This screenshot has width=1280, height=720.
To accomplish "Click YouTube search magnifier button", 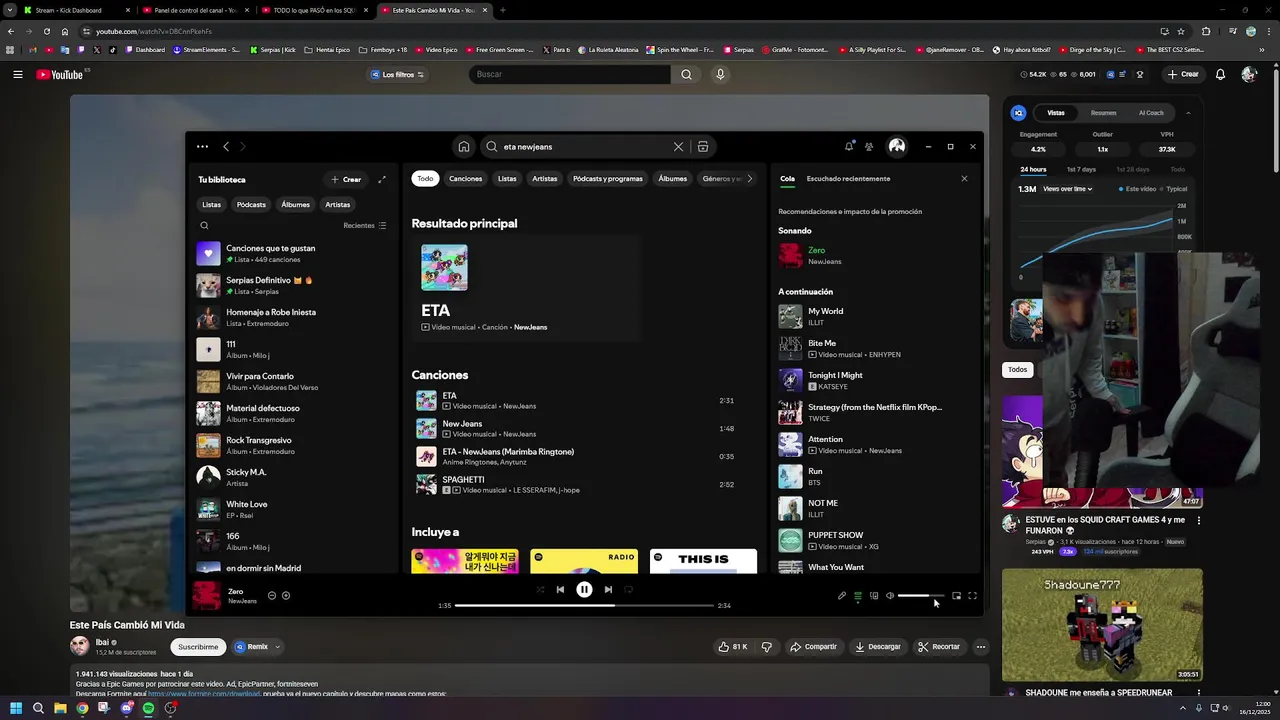I will (686, 74).
